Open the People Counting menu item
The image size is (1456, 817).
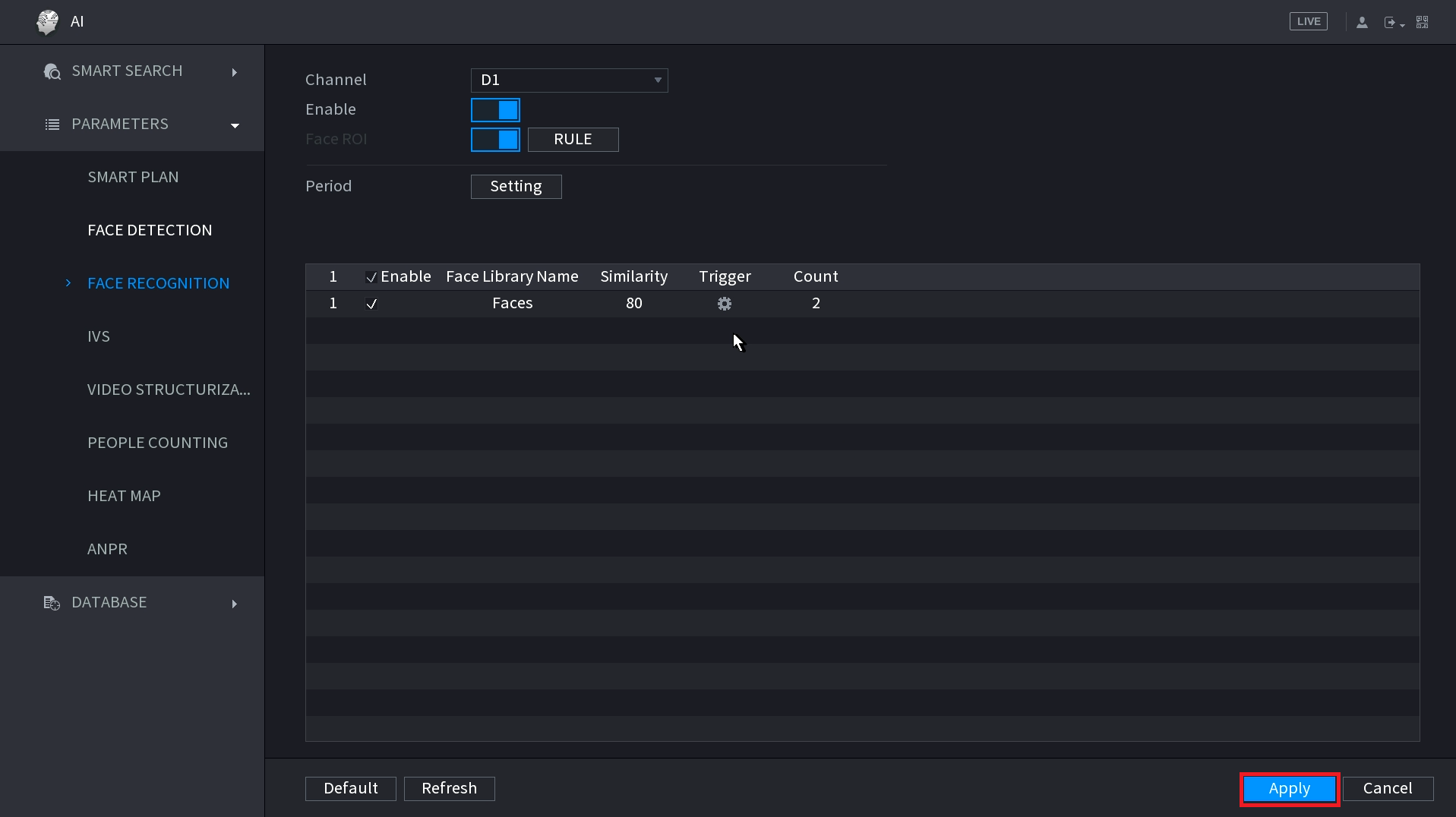[x=157, y=443]
